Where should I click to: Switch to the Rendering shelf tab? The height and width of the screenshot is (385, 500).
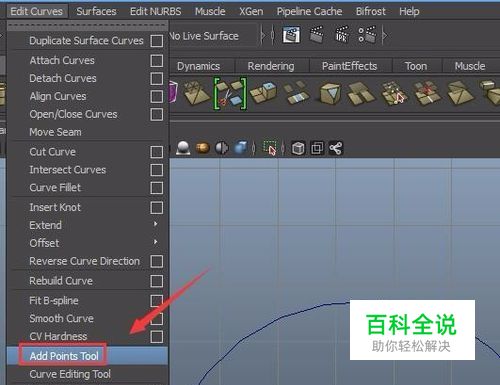click(271, 66)
